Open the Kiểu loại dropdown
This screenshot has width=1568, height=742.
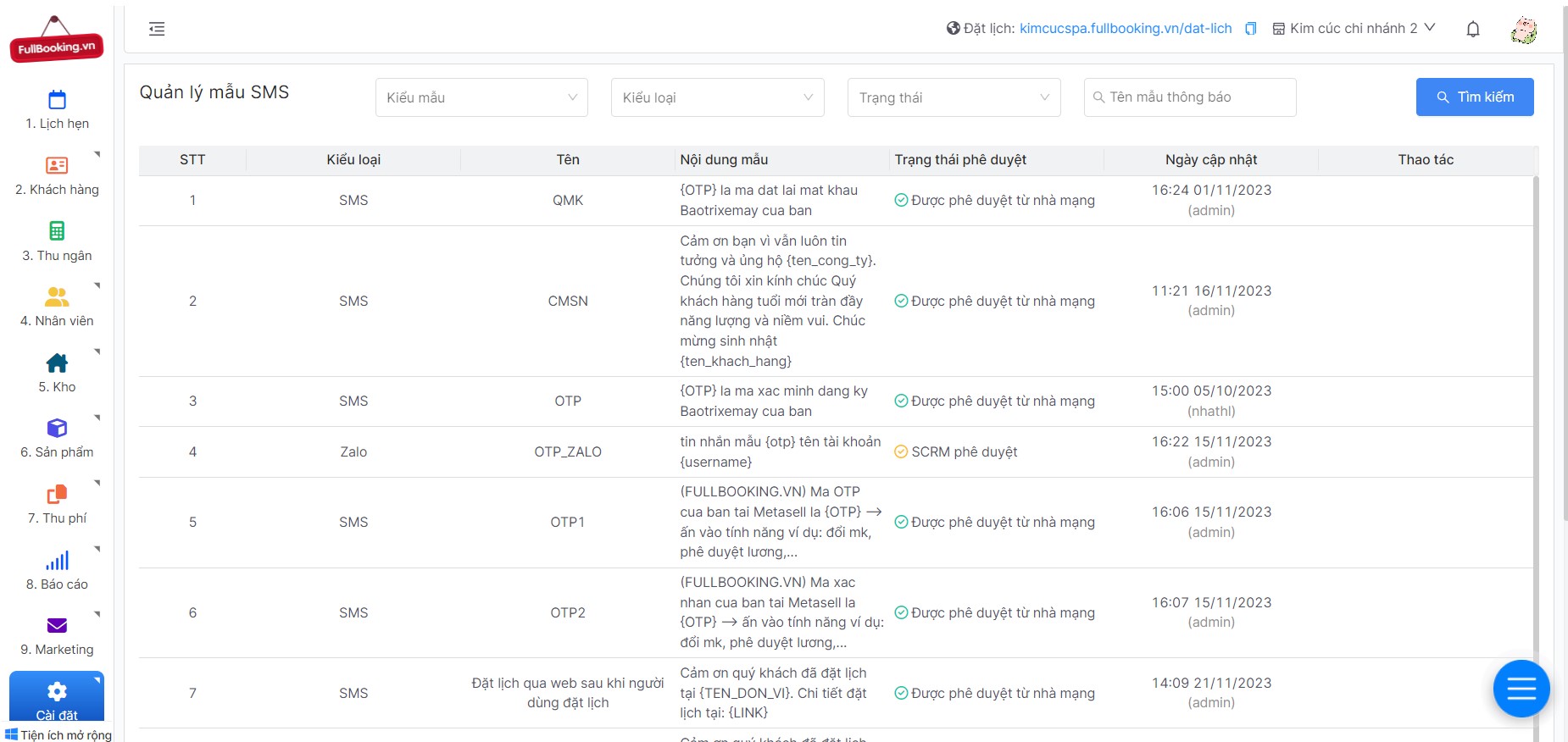[717, 97]
